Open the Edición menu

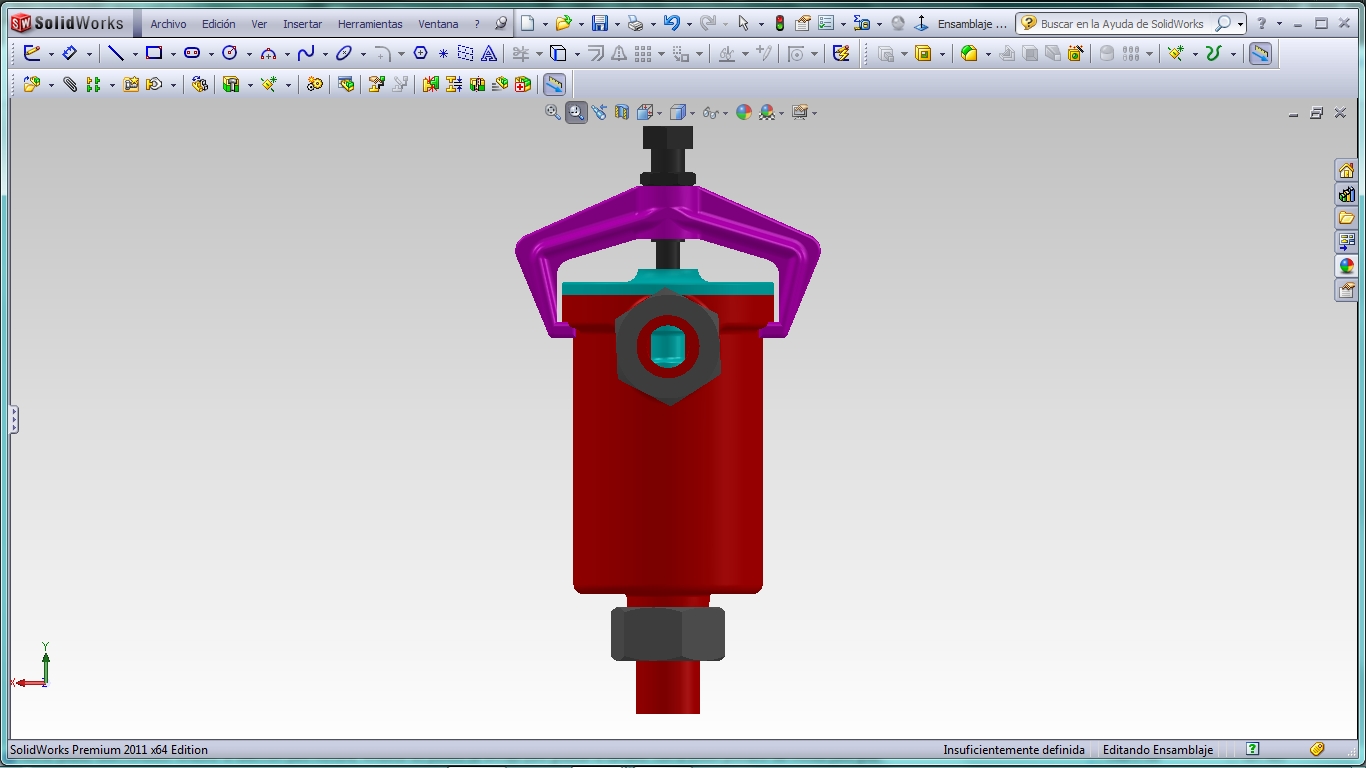(x=218, y=24)
